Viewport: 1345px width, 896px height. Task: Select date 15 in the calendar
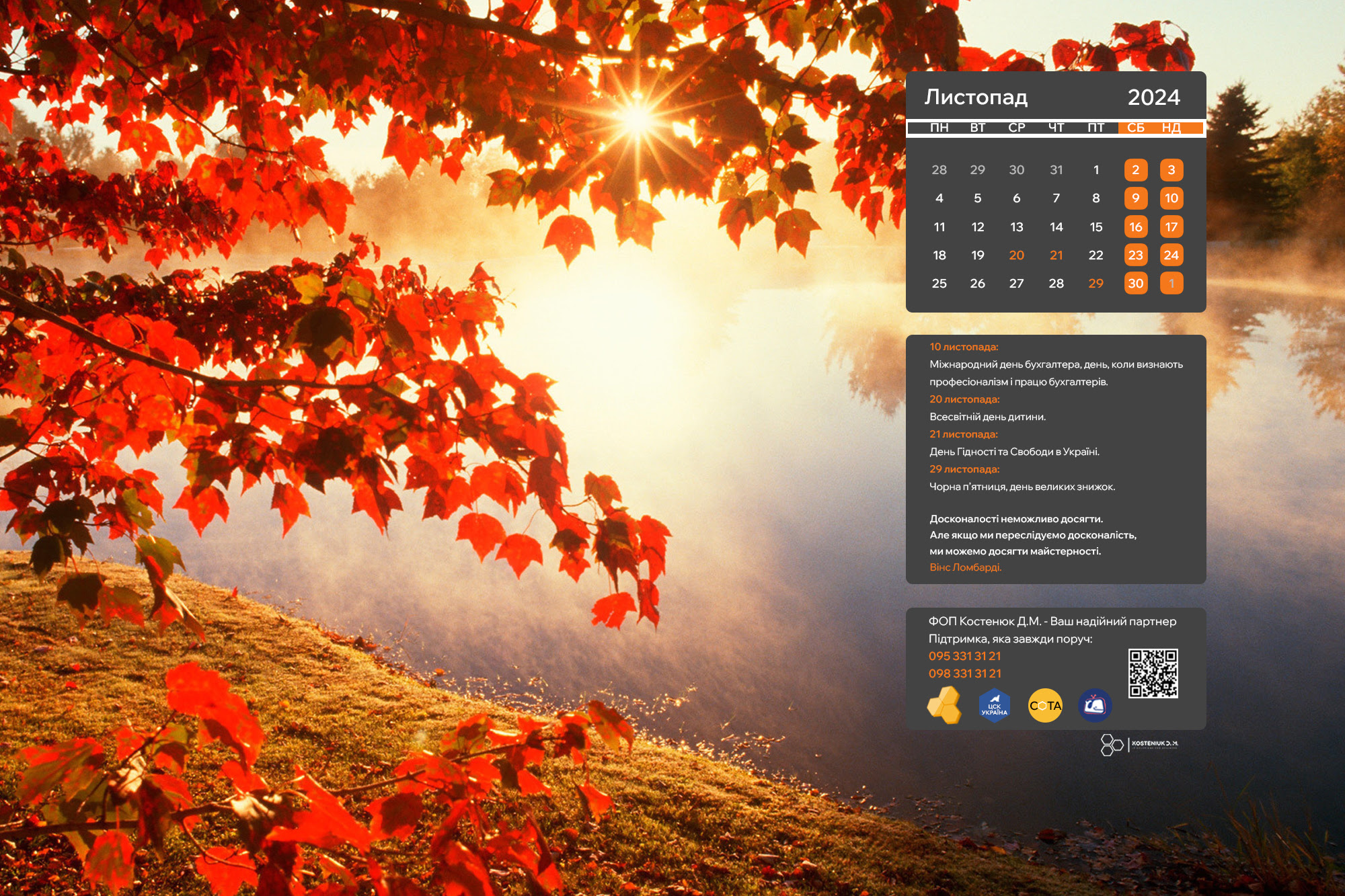(1096, 227)
